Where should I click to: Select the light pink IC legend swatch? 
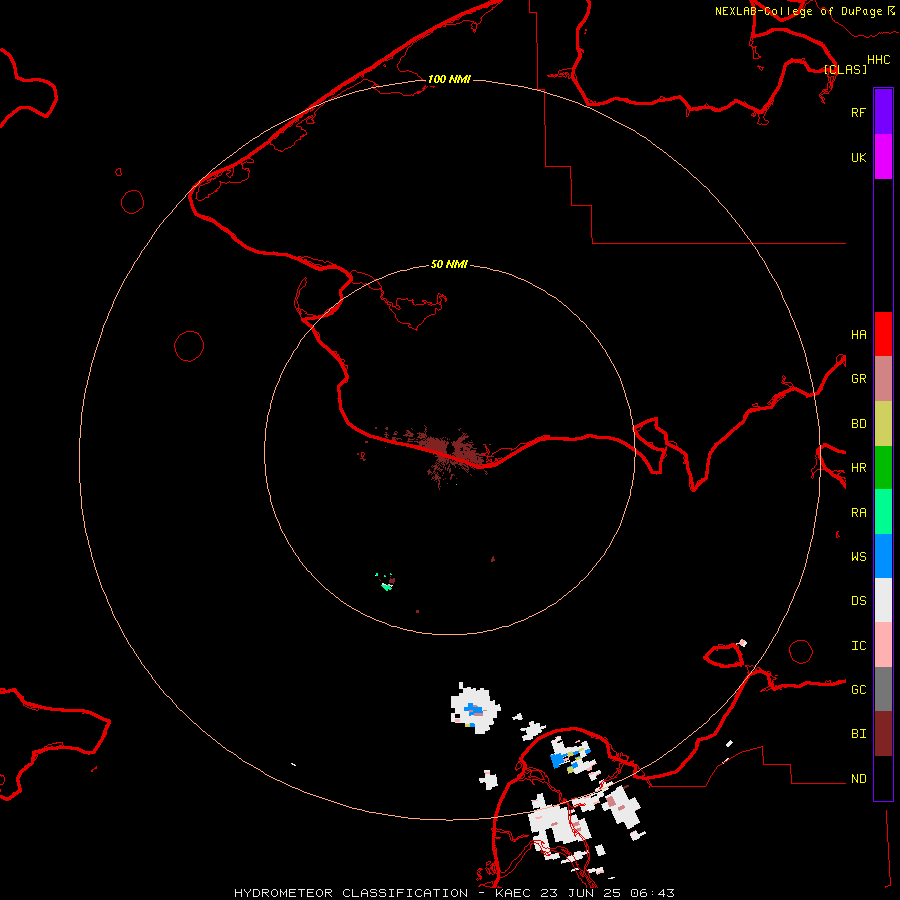883,645
